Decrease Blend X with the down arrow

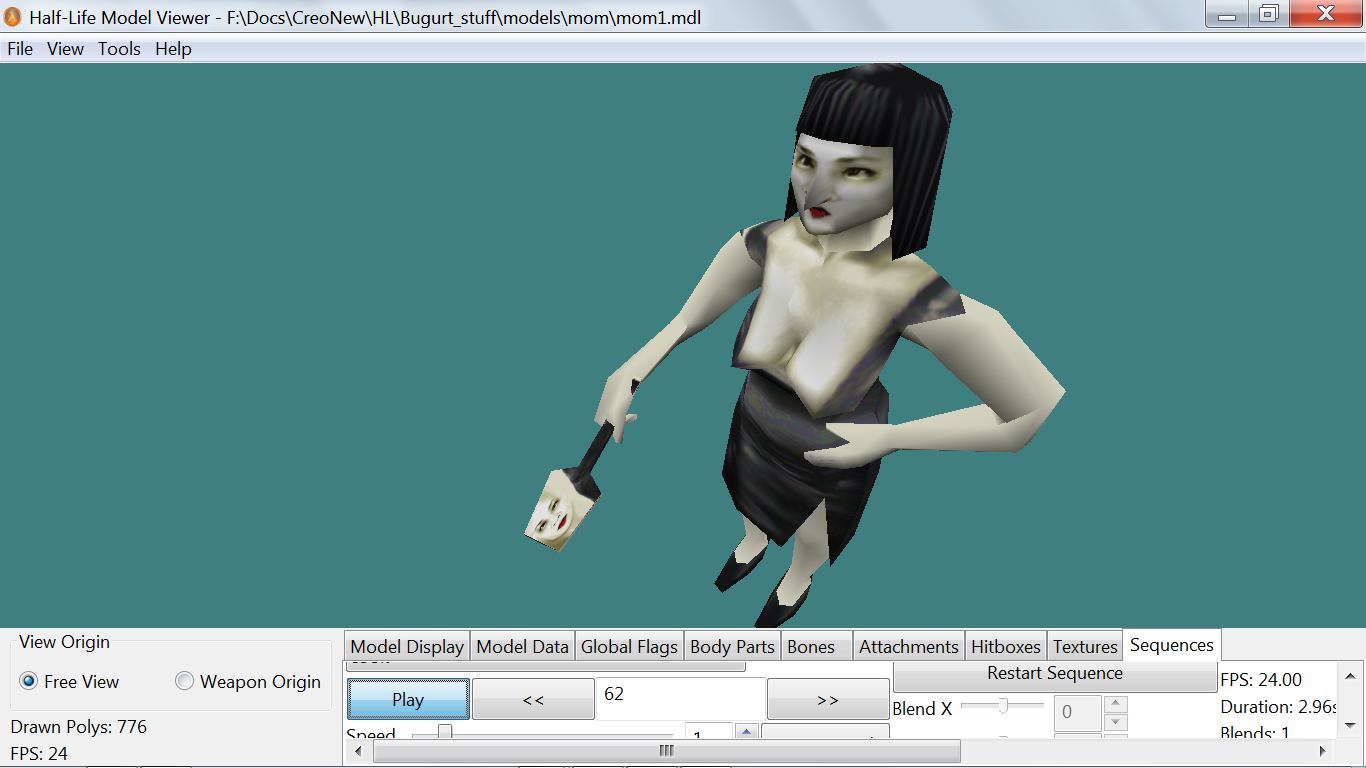point(1116,722)
